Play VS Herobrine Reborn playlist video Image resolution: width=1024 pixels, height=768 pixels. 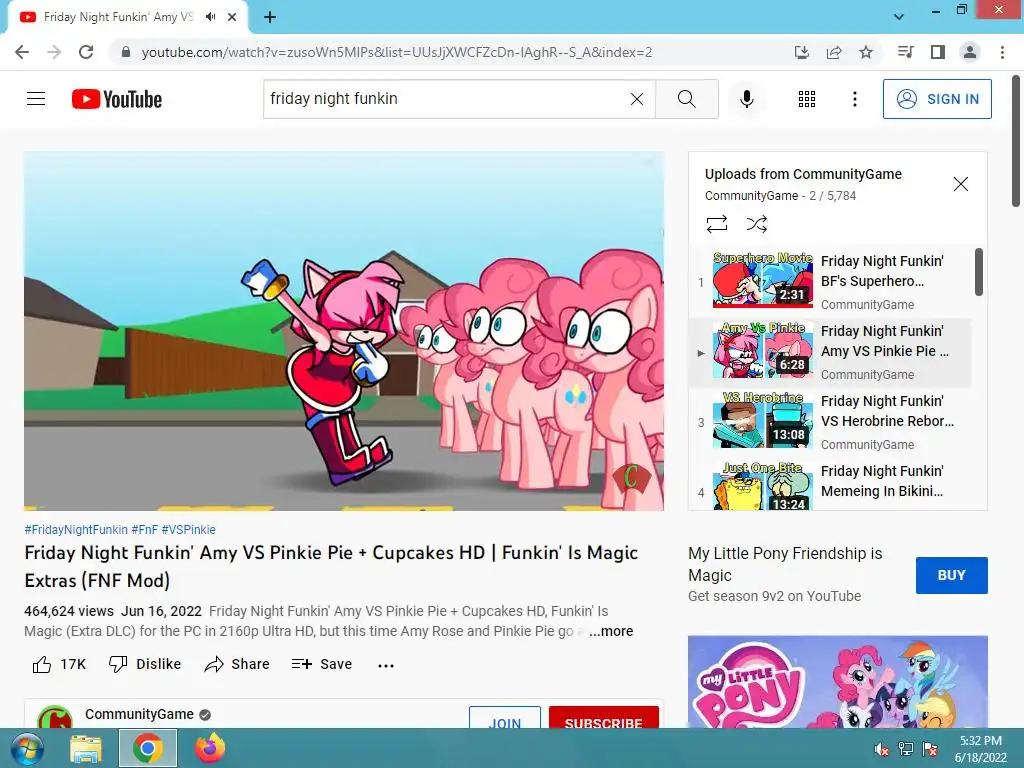click(831, 422)
